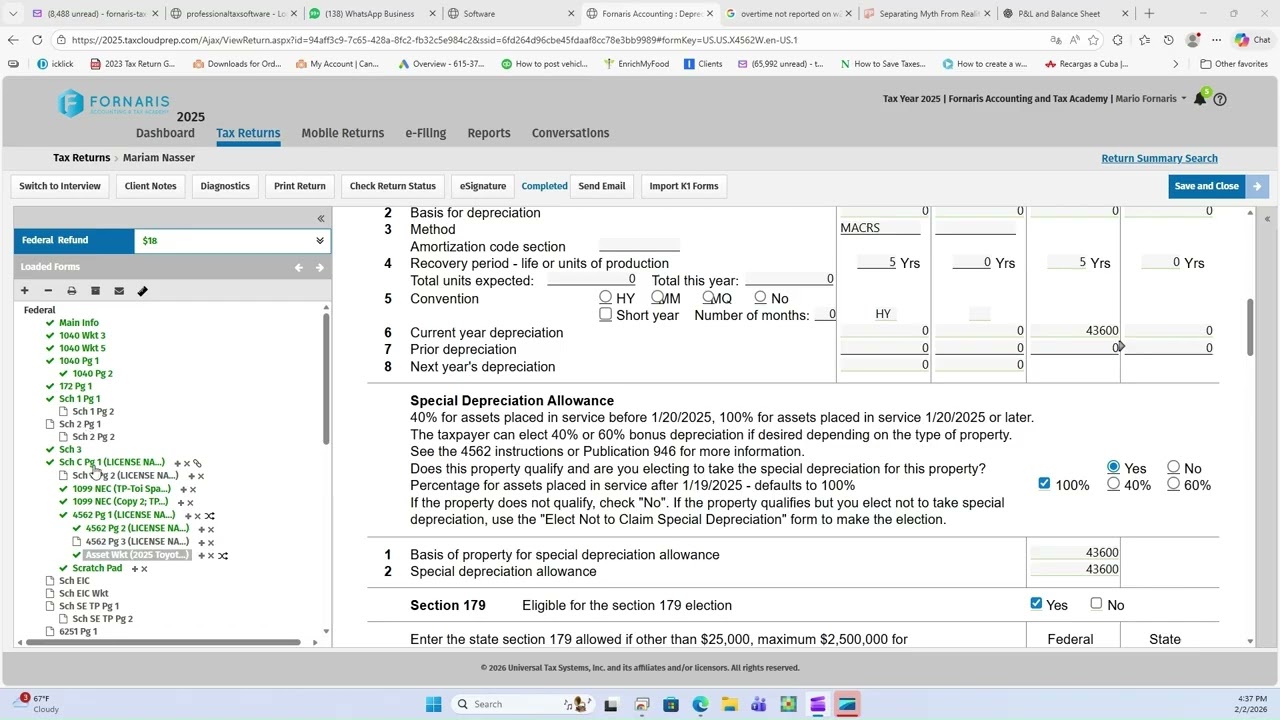Click Save and Close button
Image resolution: width=1280 pixels, height=720 pixels.
pos(1207,186)
